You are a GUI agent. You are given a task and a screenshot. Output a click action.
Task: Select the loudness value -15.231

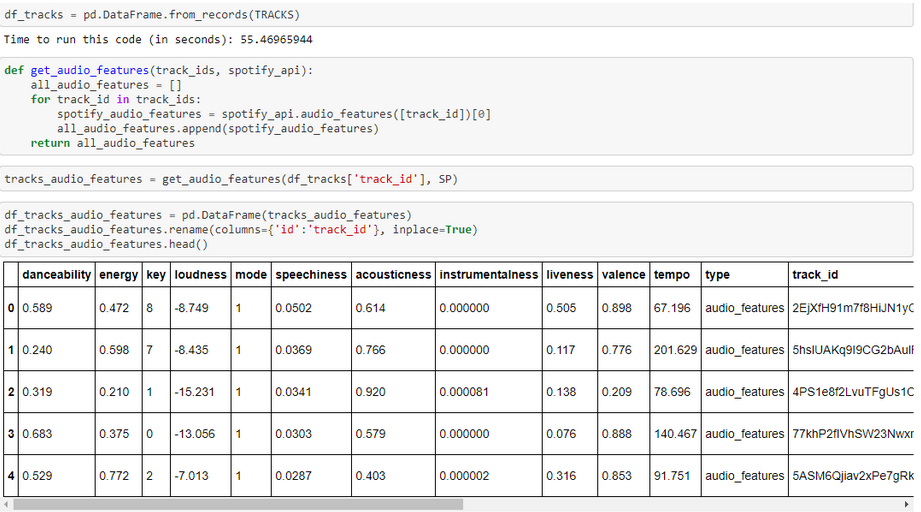194,392
